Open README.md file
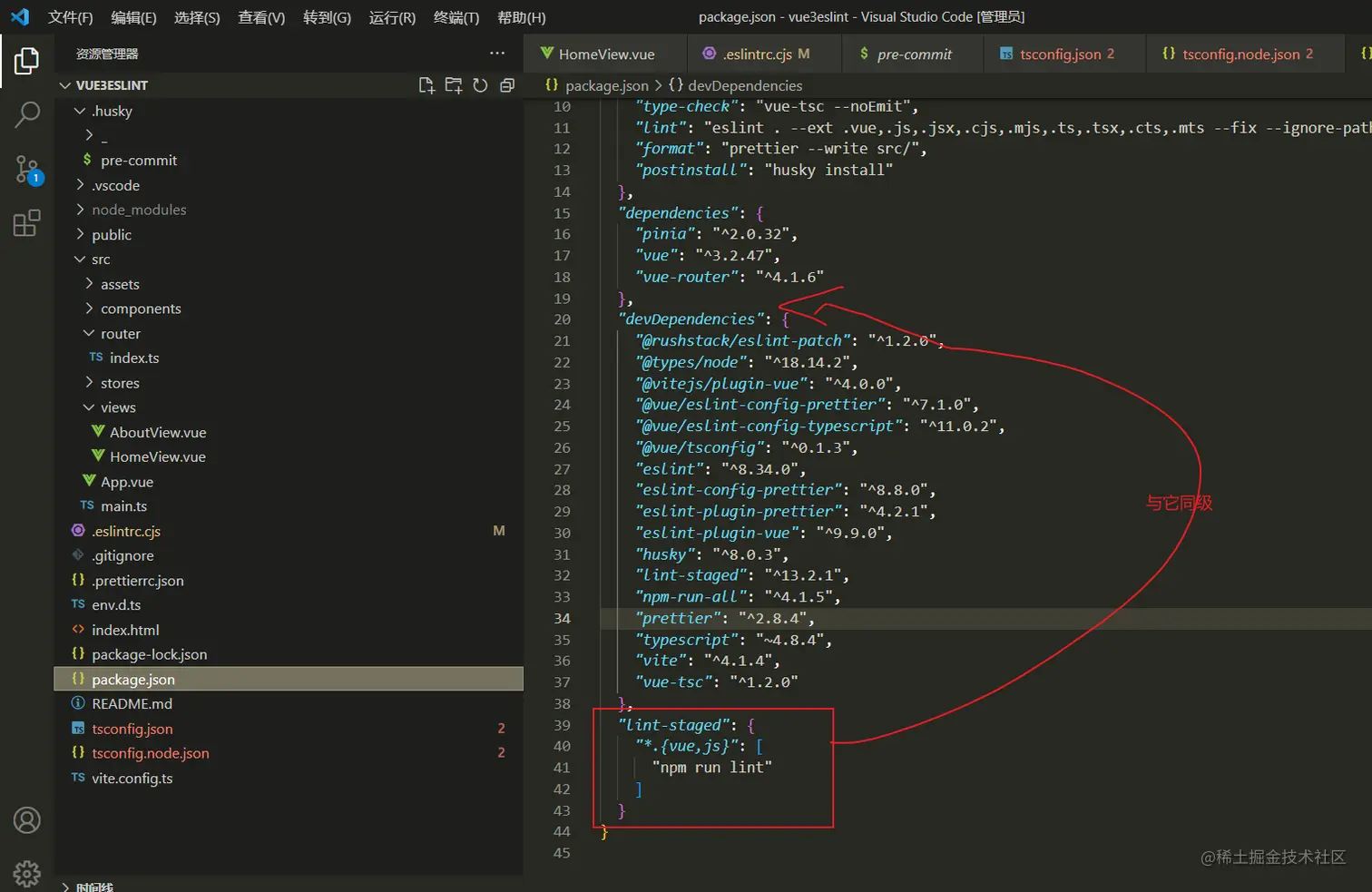This screenshot has height=892, width=1372. click(289, 704)
